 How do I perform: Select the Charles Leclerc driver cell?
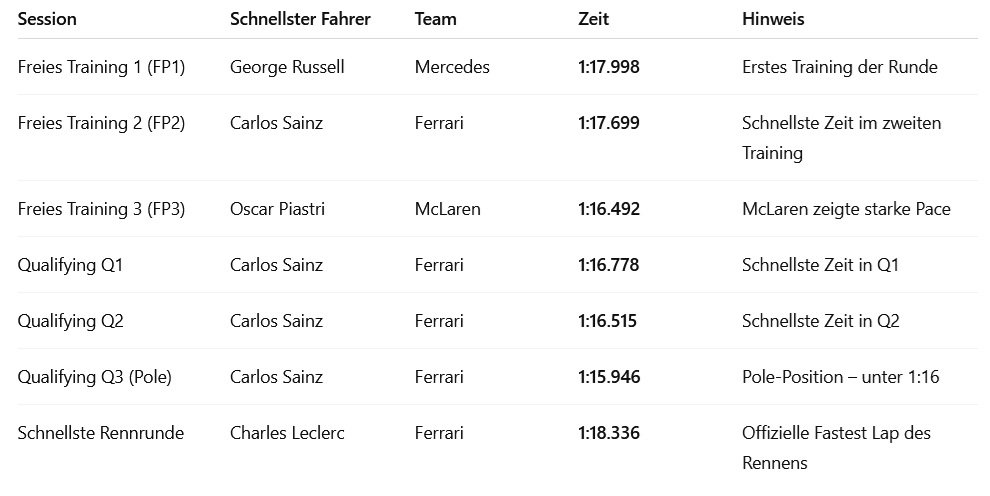283,433
